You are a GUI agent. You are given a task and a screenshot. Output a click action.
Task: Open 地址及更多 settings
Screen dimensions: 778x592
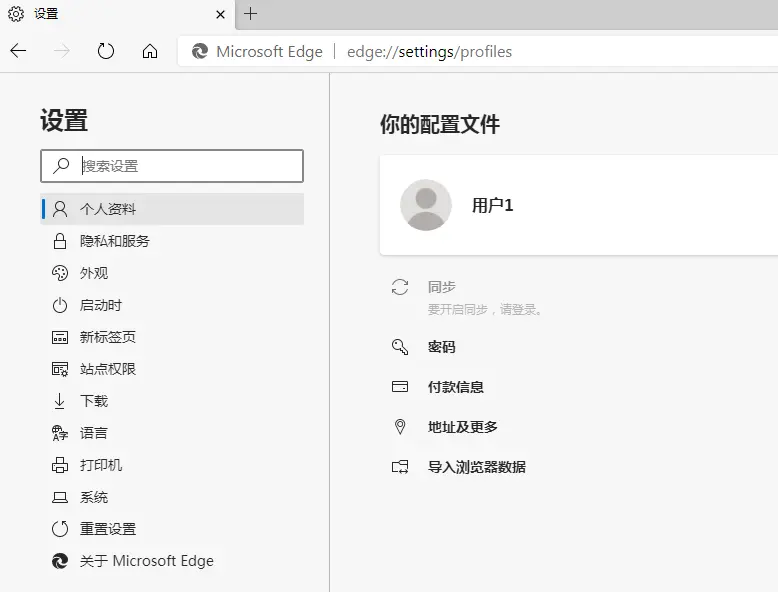click(x=462, y=427)
